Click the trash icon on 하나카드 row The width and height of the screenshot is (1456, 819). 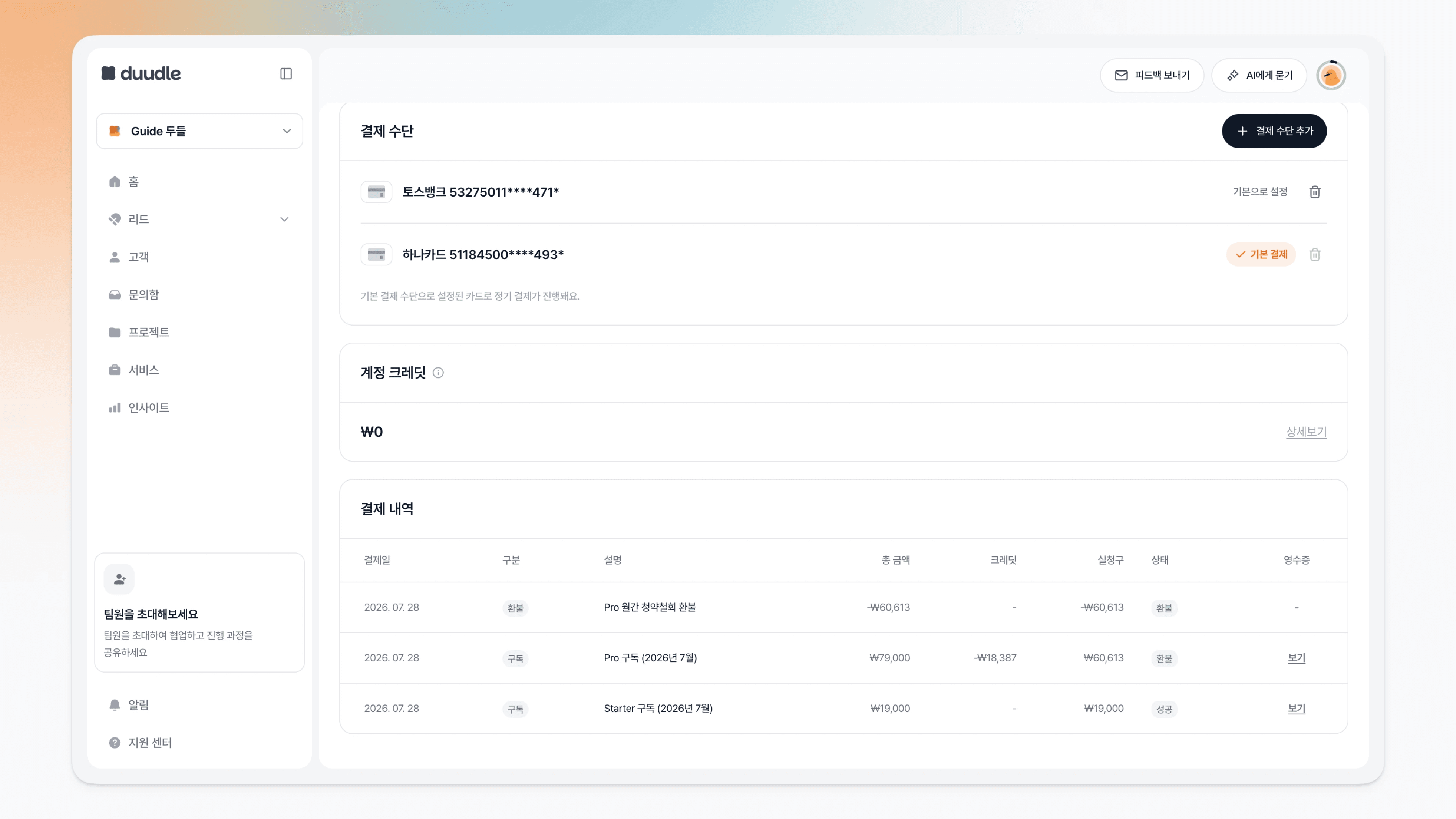pos(1315,254)
